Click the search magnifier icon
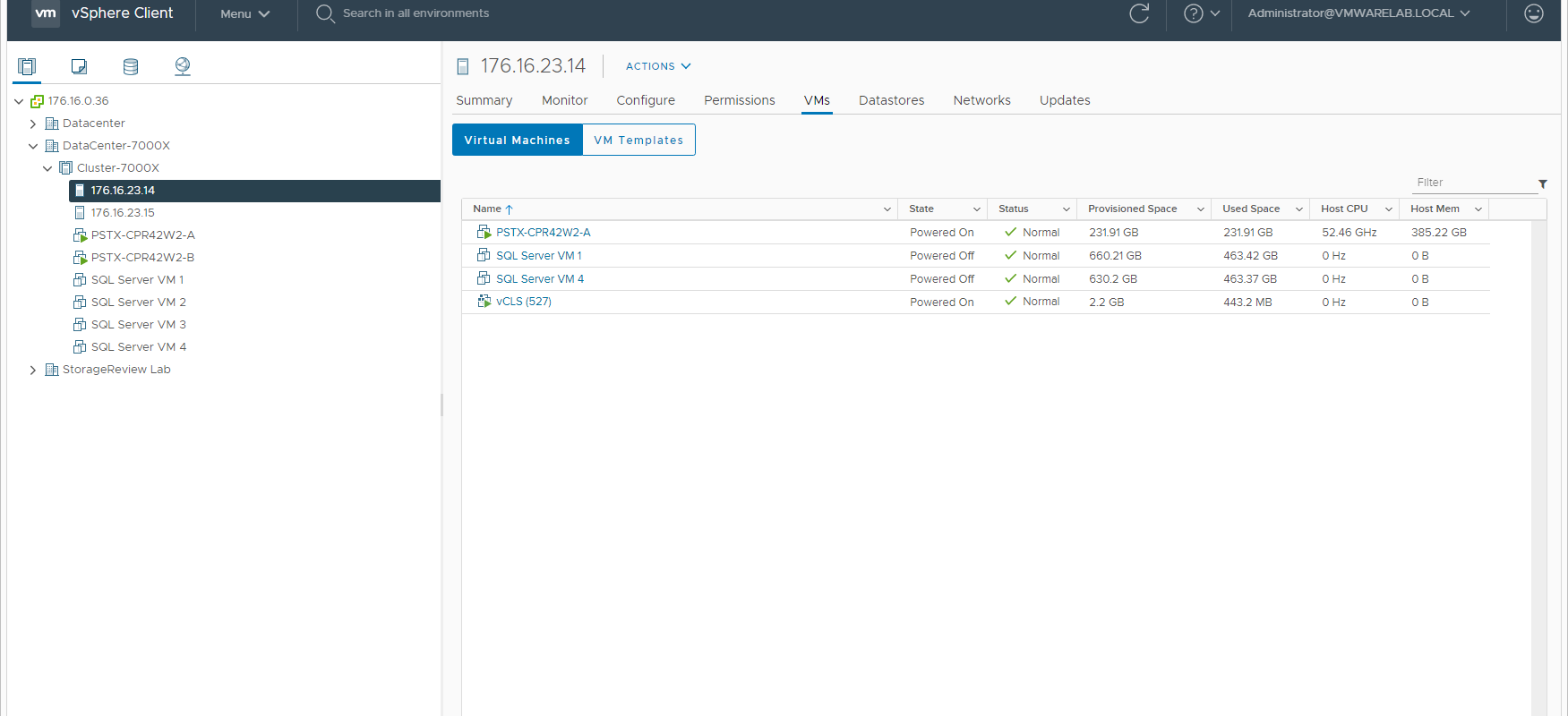The height and width of the screenshot is (716, 1568). [325, 13]
